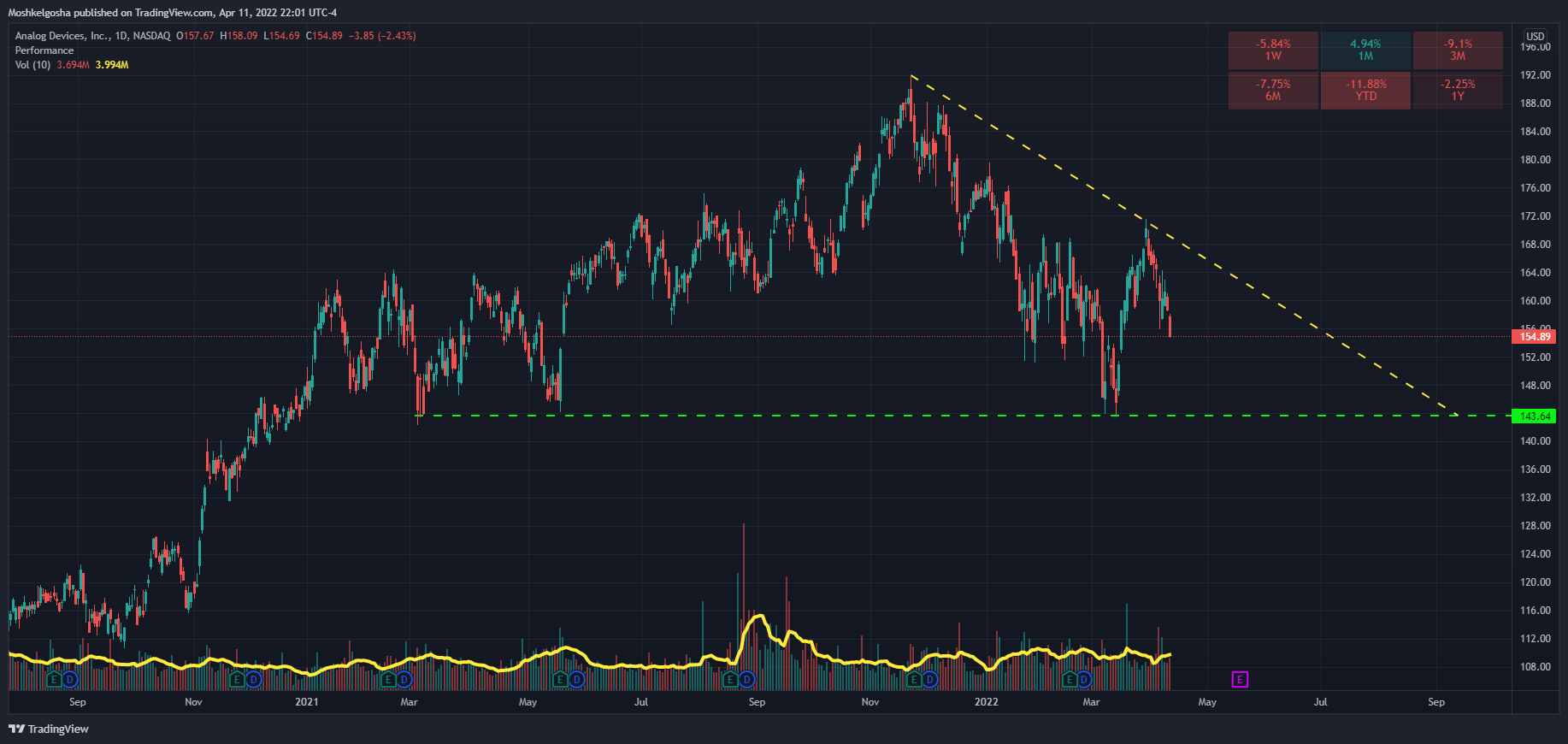The image size is (1568, 744).
Task: Select the dividend D marker before Mar 2021
Action: point(404,680)
